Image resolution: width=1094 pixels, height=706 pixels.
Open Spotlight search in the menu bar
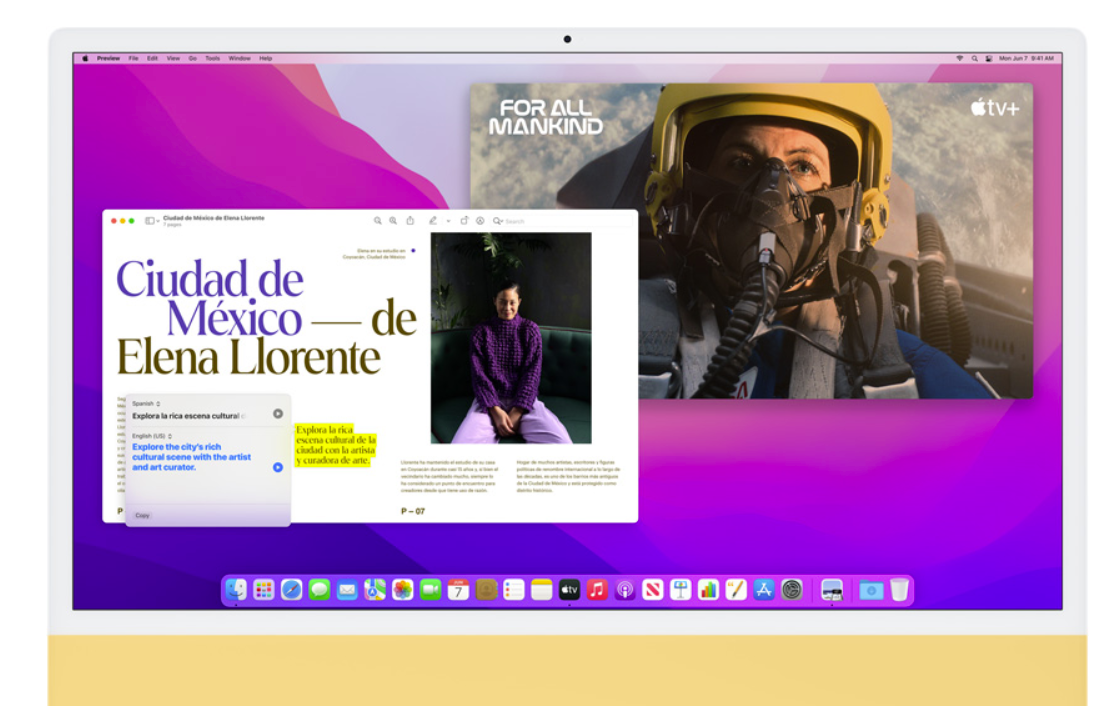coord(975,59)
